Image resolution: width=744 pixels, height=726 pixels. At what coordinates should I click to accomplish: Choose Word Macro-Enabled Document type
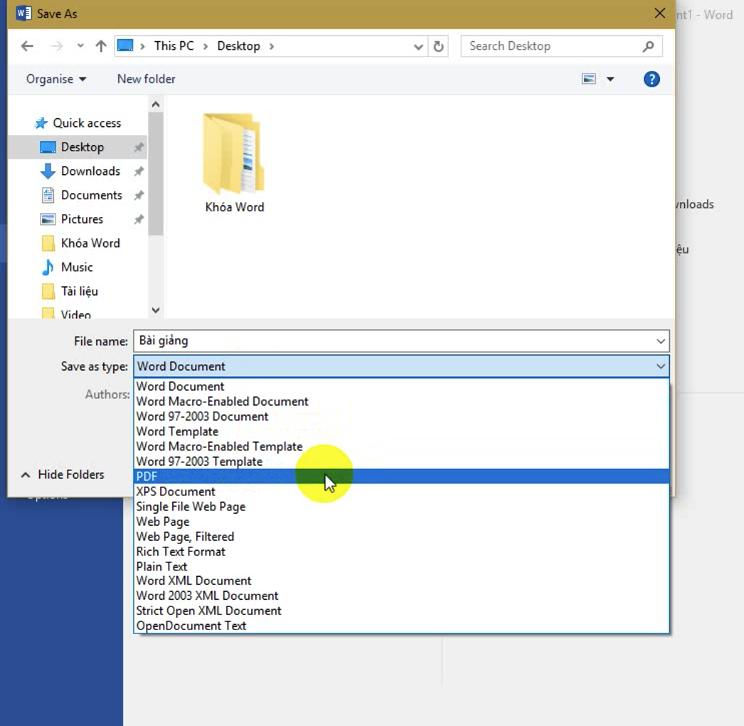coord(401,401)
